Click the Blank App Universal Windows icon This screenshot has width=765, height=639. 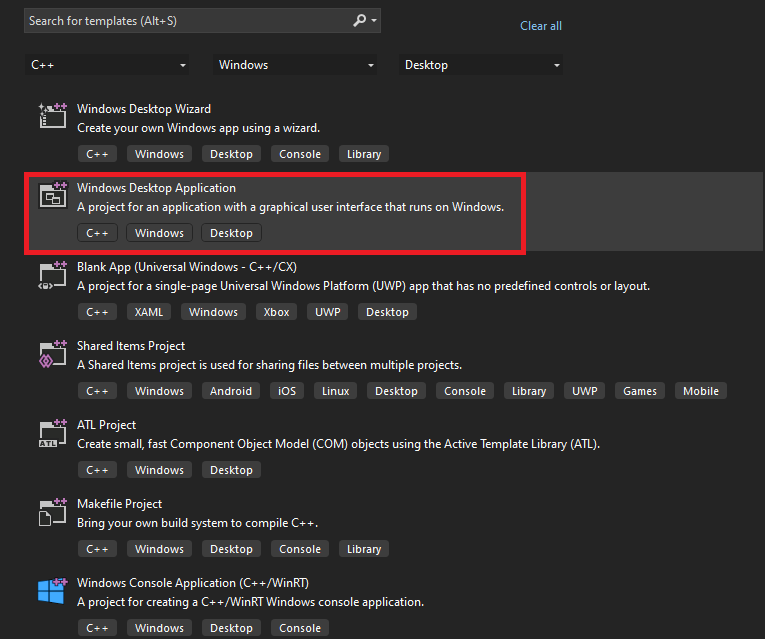tap(52, 274)
